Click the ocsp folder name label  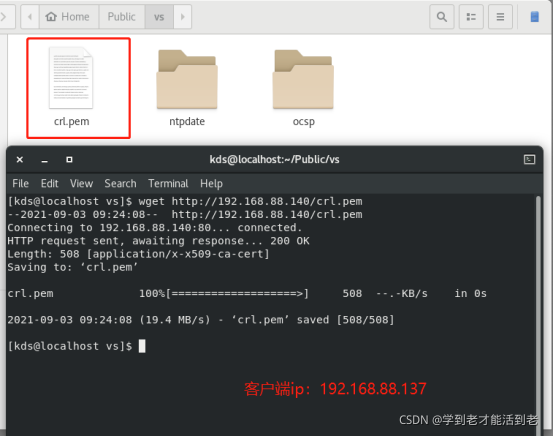[x=303, y=122]
